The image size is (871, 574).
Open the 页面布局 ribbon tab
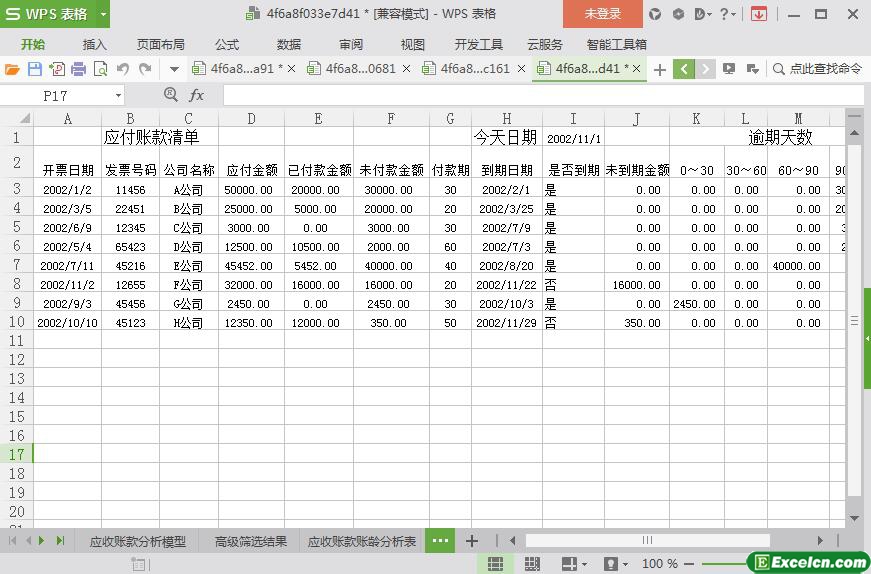pos(161,44)
